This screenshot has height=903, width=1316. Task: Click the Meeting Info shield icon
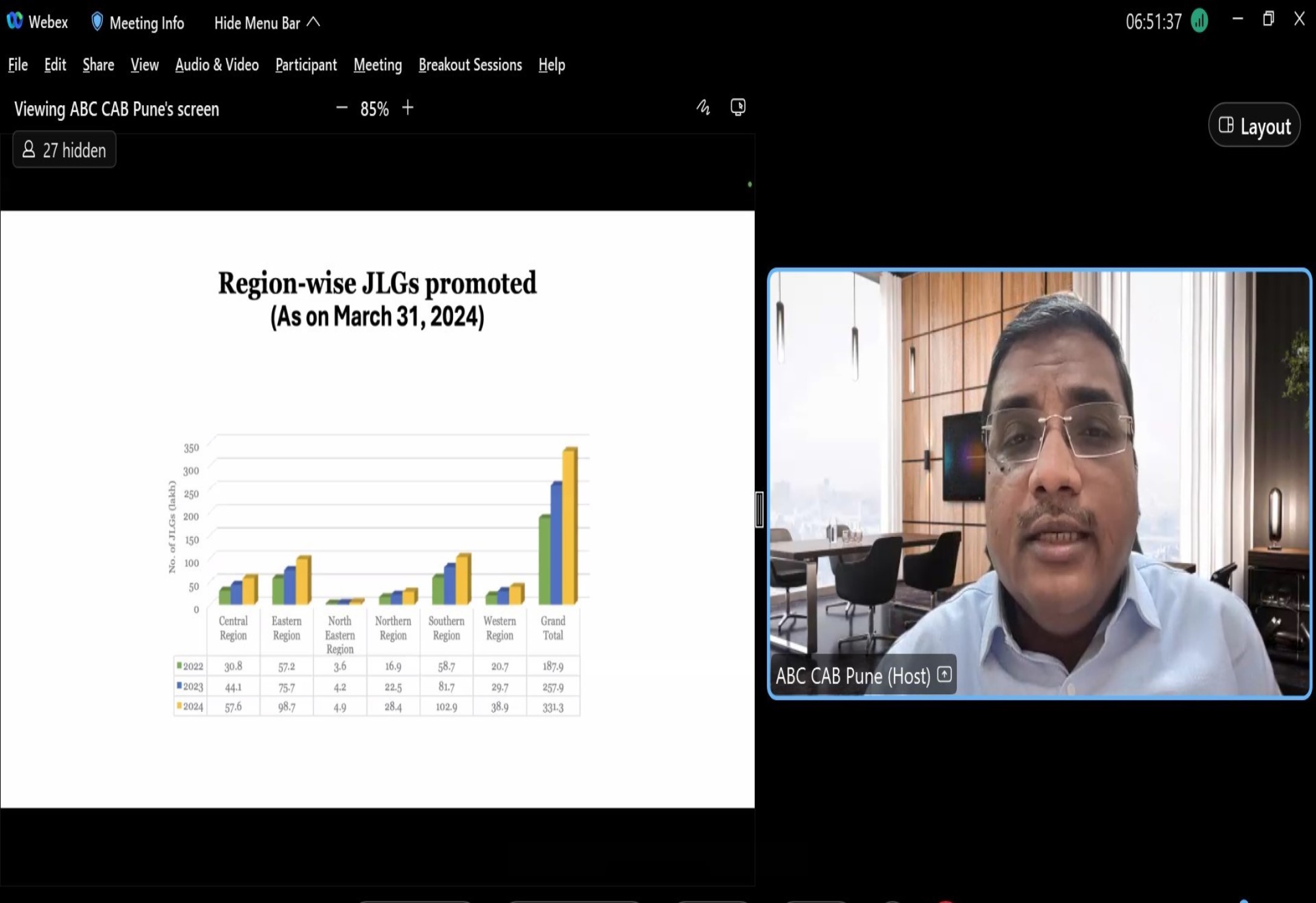pyautogui.click(x=97, y=22)
